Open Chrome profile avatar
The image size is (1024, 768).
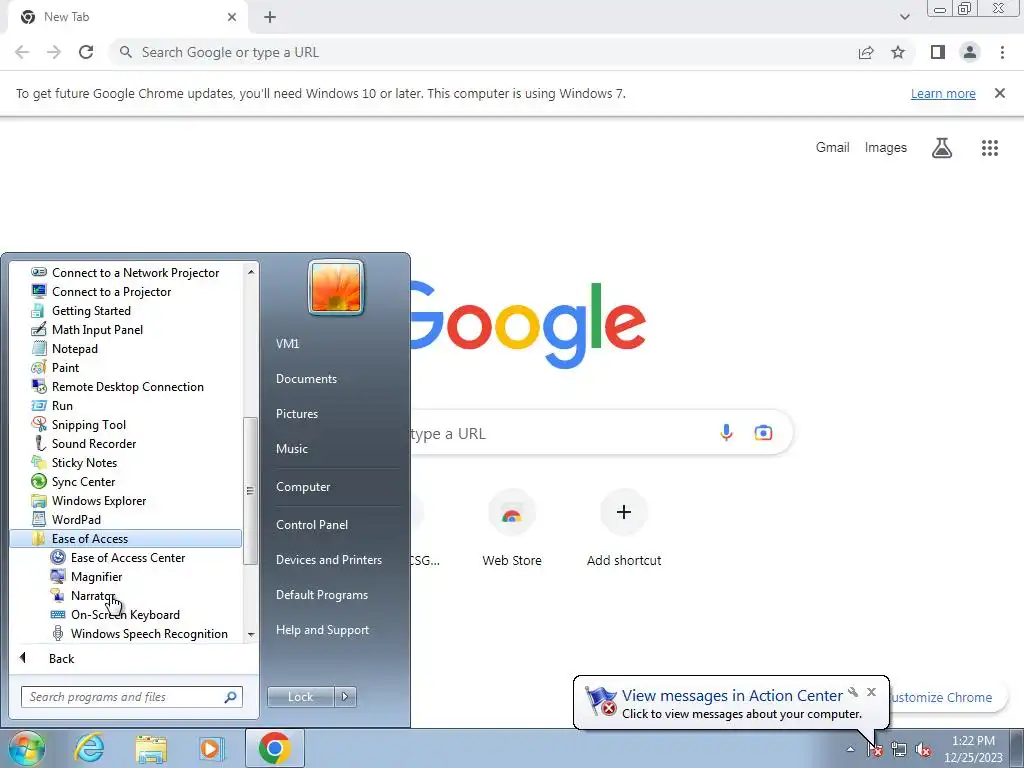click(x=970, y=52)
